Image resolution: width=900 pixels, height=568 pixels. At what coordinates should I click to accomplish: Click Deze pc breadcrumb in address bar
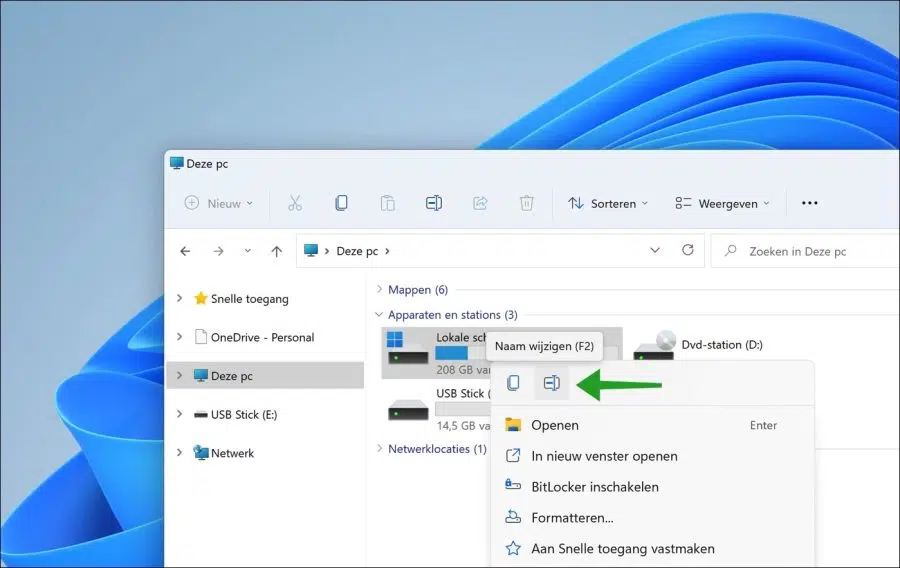pos(357,251)
